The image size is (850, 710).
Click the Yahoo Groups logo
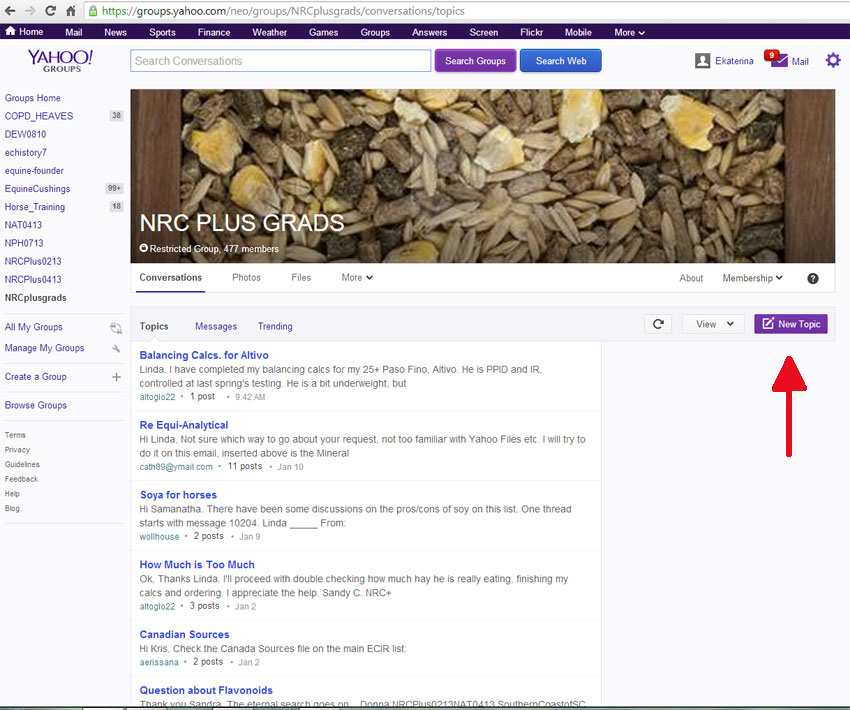(60, 61)
